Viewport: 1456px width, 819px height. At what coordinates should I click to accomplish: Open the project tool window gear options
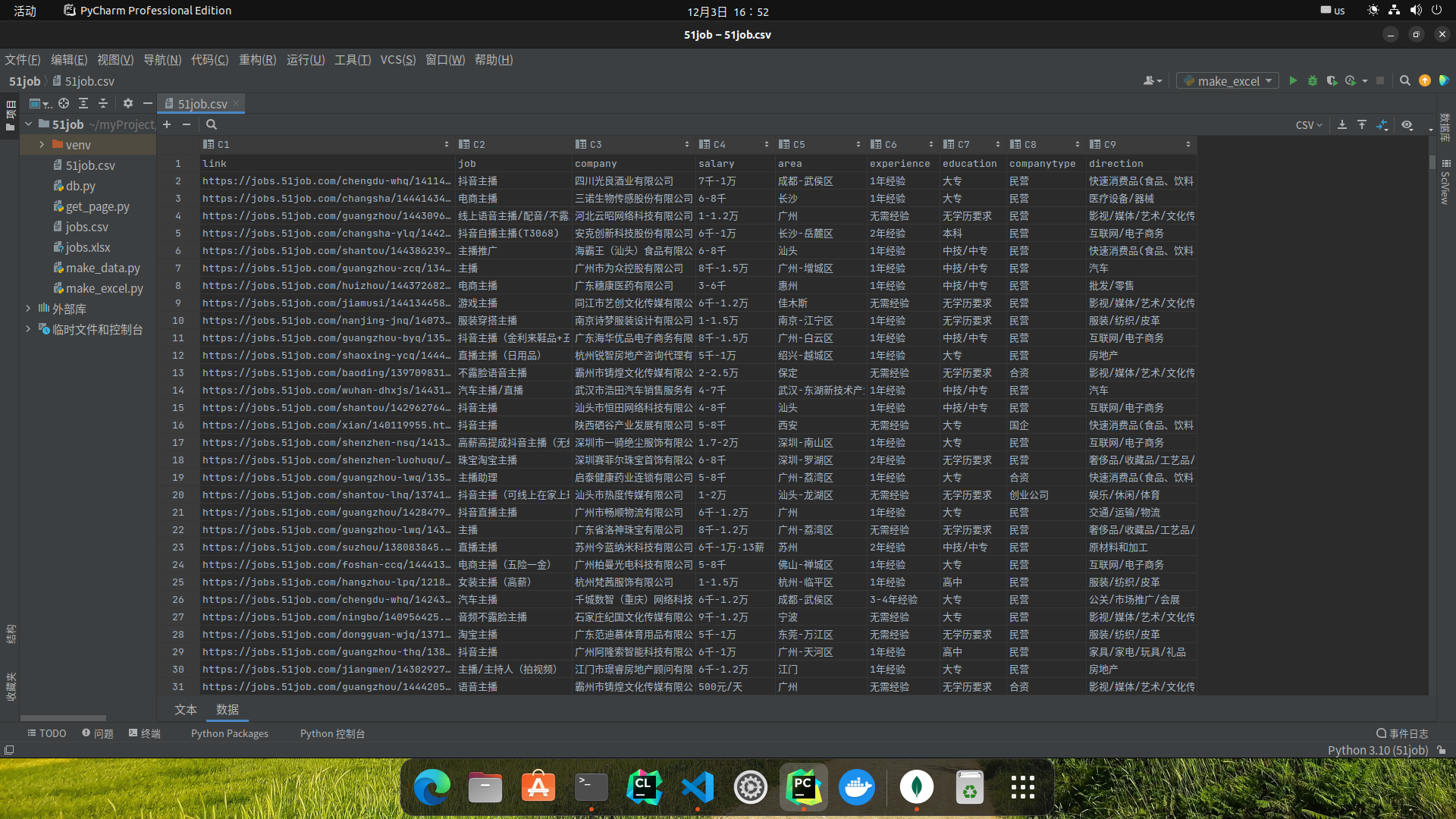128,103
